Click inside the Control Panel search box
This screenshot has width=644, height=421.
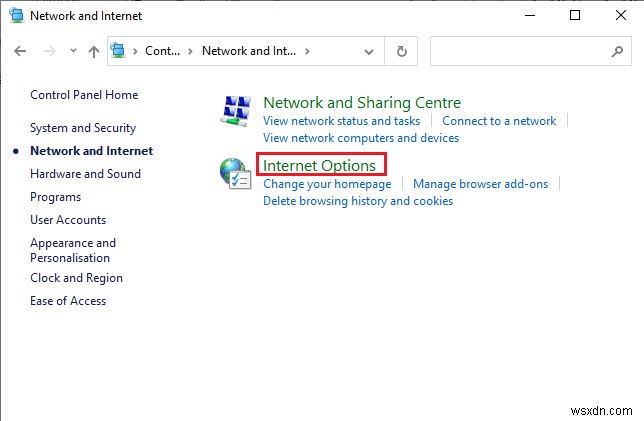click(x=515, y=51)
